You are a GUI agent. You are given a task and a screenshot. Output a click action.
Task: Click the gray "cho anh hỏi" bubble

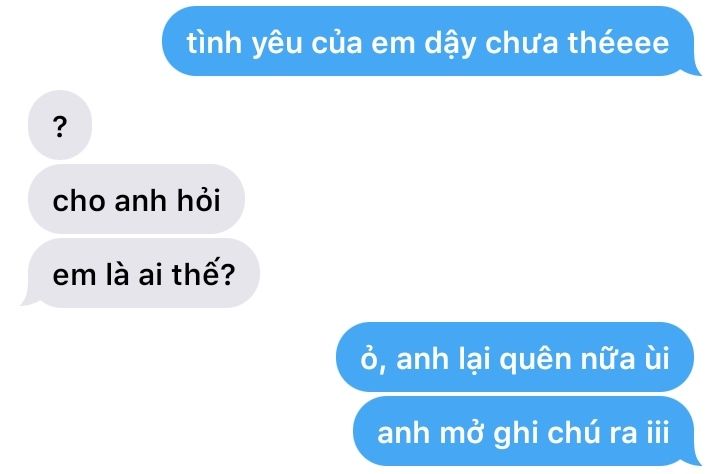click(136, 199)
